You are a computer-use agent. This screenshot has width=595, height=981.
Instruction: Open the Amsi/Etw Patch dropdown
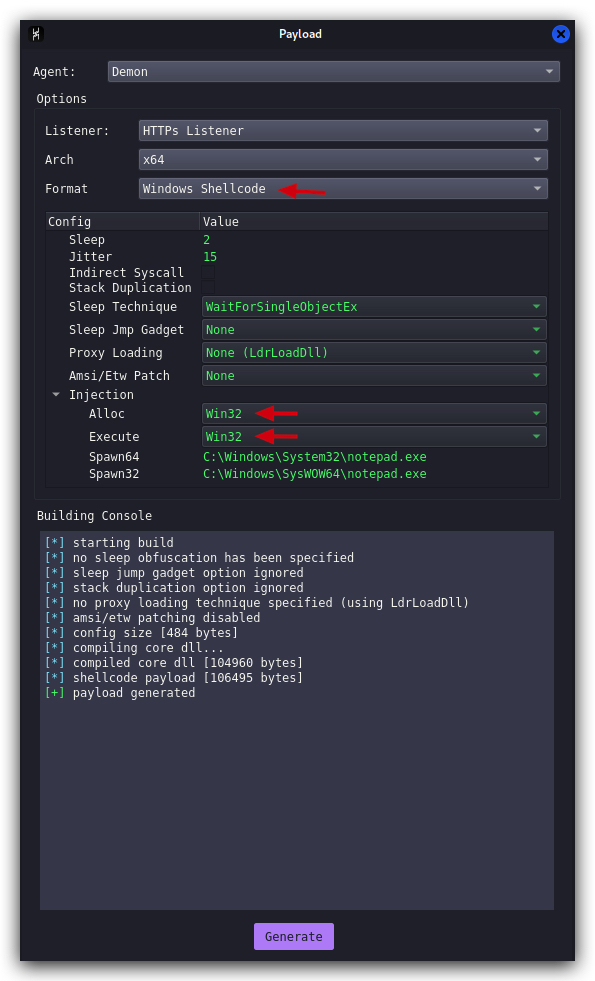[374, 375]
